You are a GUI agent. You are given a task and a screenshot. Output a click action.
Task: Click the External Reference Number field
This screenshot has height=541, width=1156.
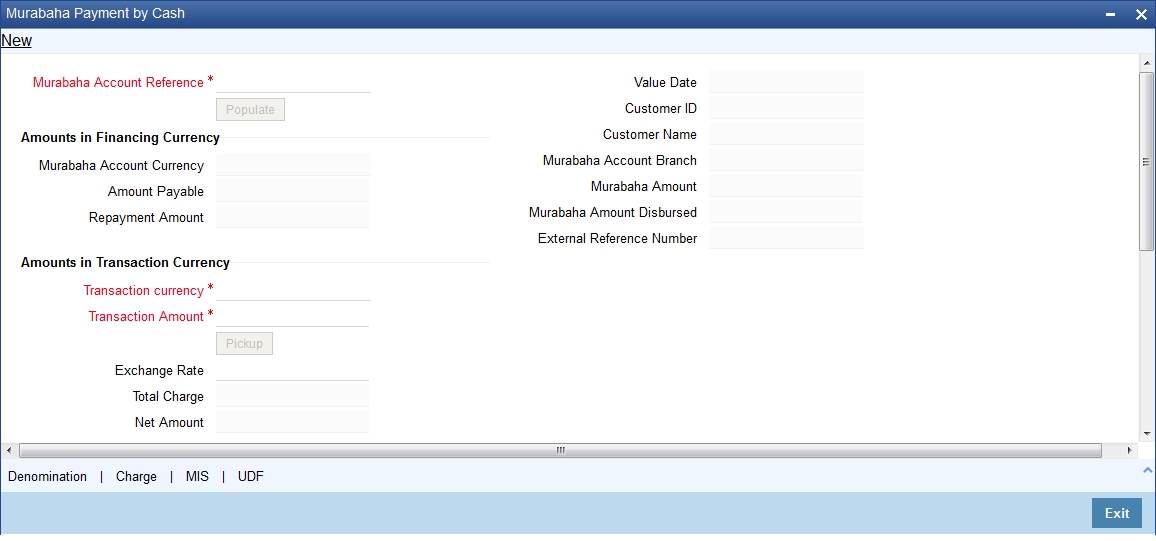click(x=786, y=238)
